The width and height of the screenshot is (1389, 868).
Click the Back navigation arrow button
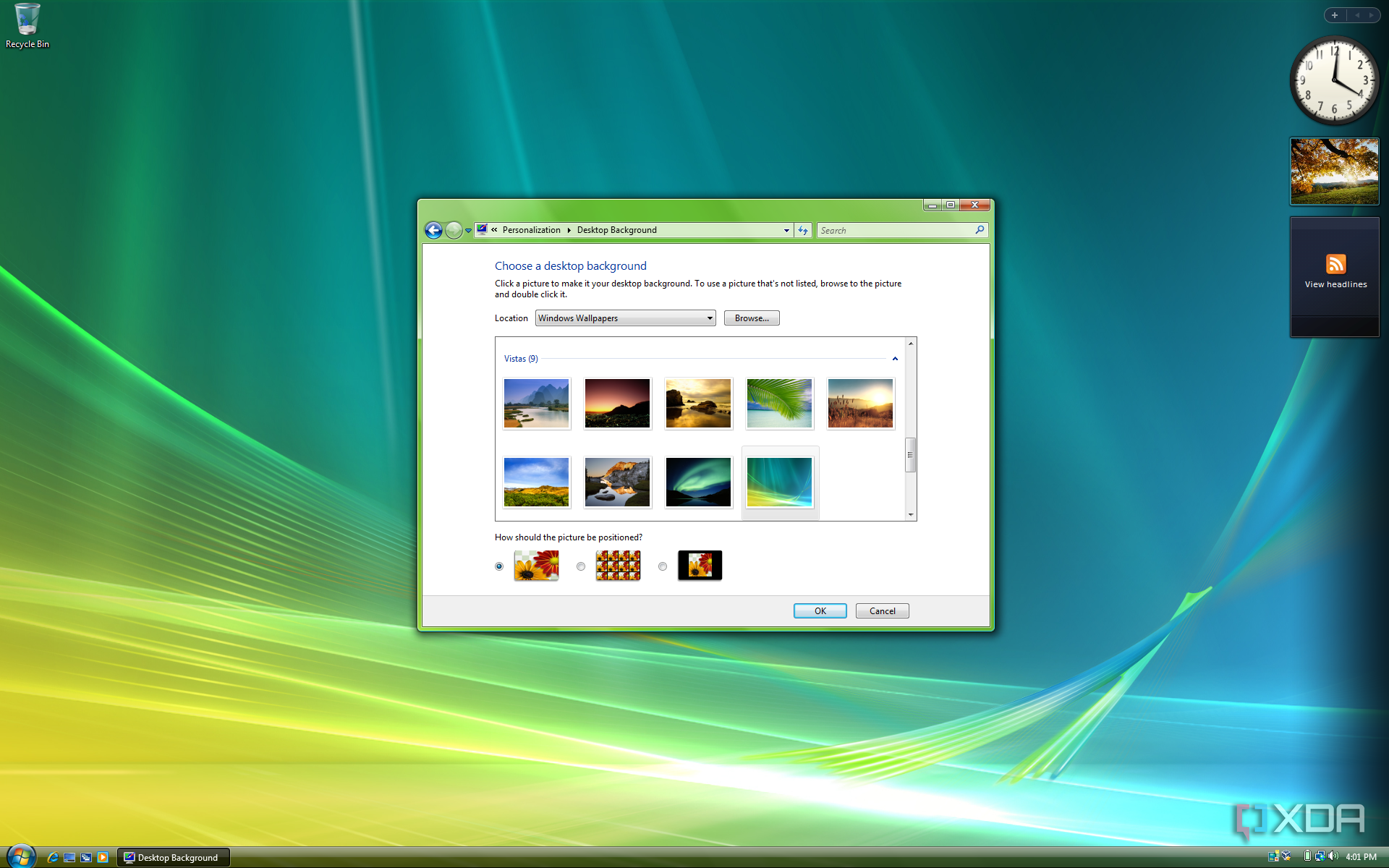[433, 230]
